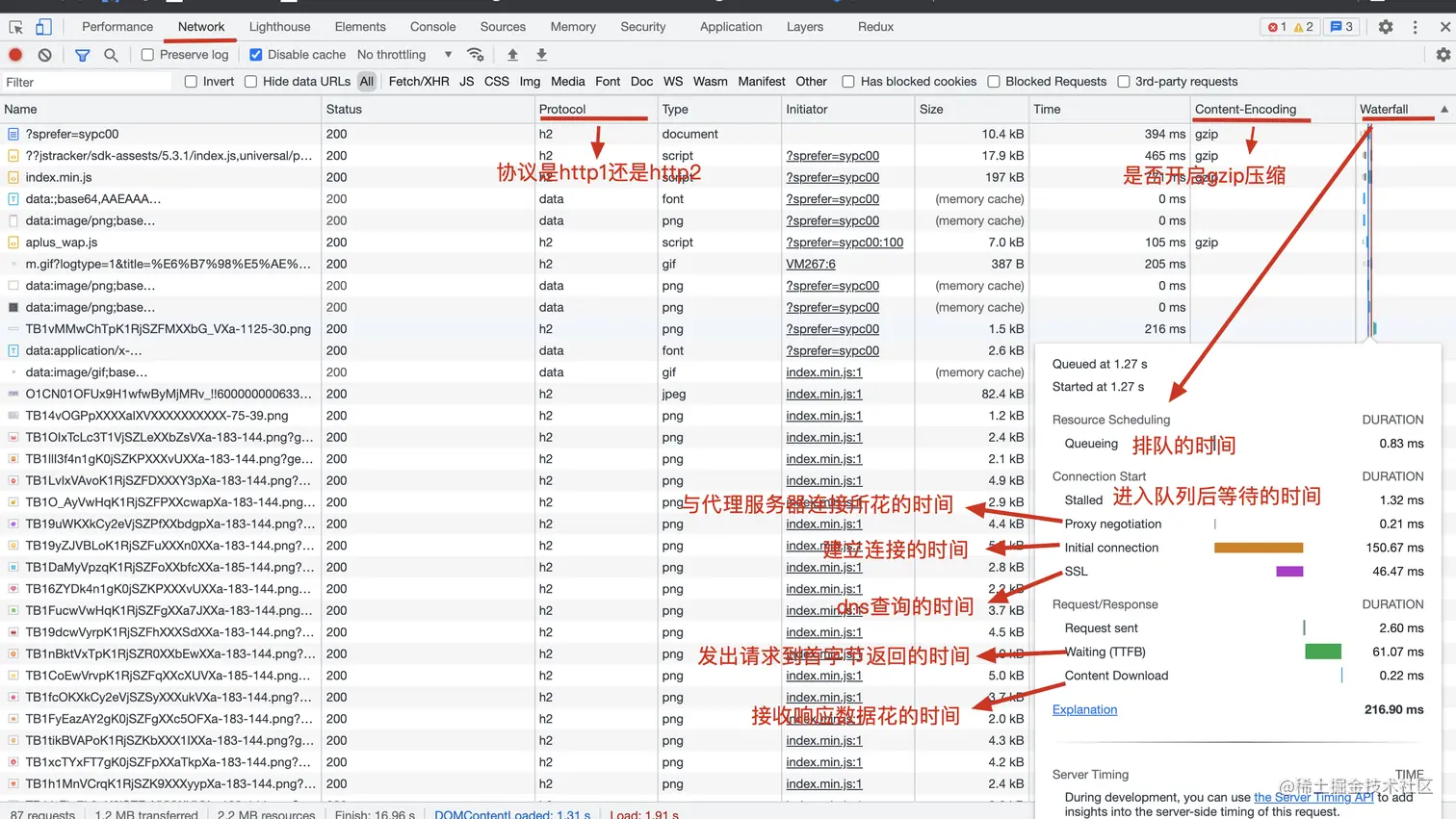Open network conditions settings
Image resolution: width=1456 pixels, height=819 pixels.
476,55
